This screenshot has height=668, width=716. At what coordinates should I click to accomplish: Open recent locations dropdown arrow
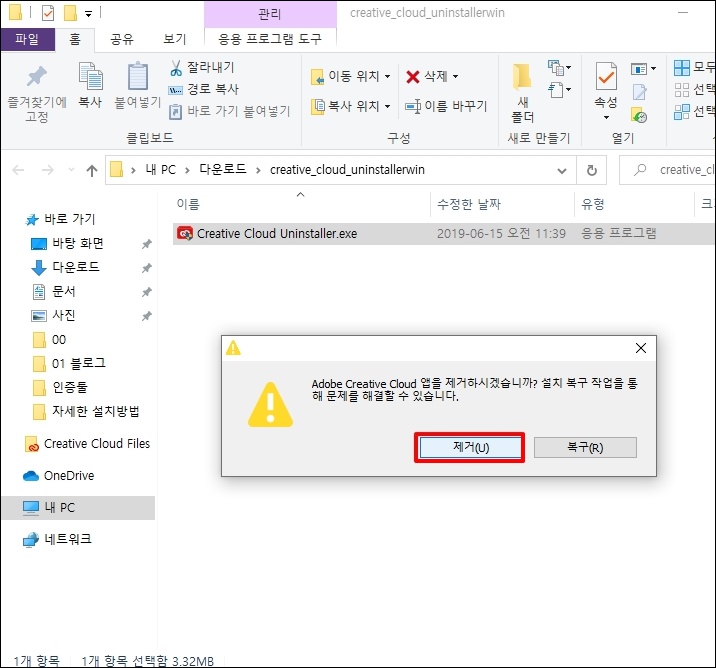71,170
